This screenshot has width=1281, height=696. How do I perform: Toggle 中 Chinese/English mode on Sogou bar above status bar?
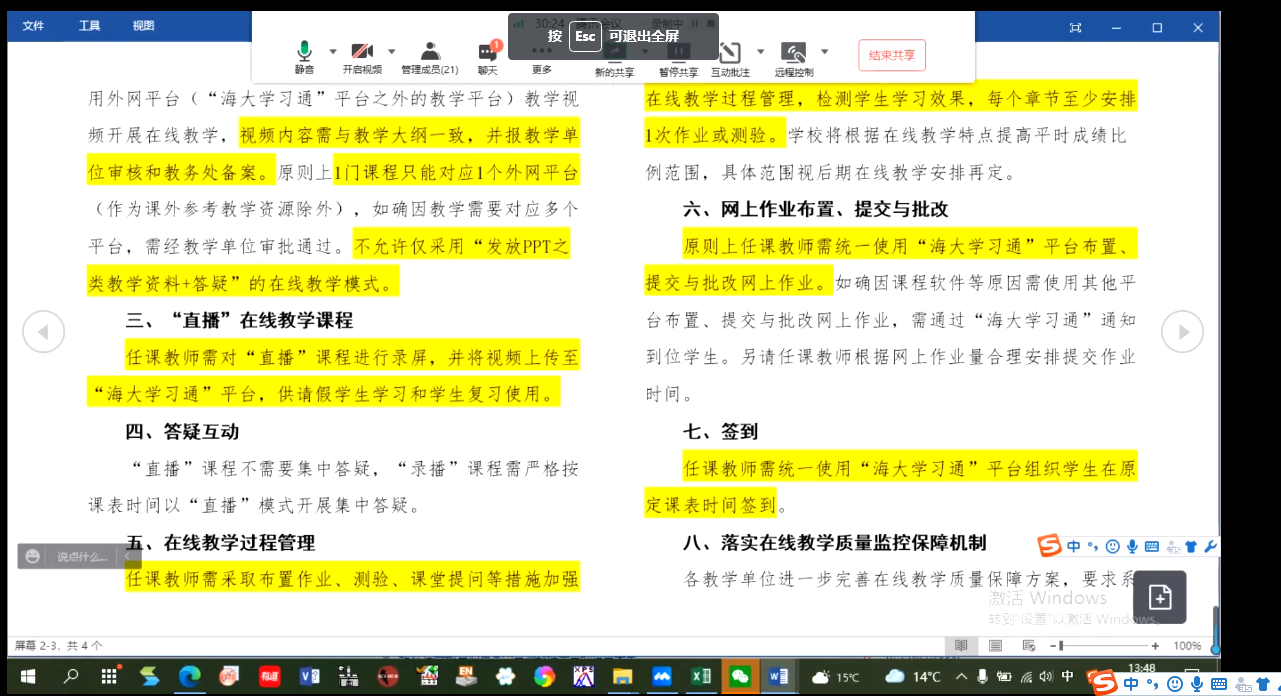tap(1073, 546)
